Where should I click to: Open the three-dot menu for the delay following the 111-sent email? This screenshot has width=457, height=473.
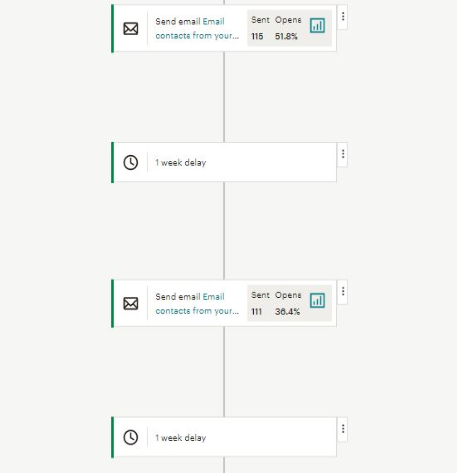[x=343, y=429]
